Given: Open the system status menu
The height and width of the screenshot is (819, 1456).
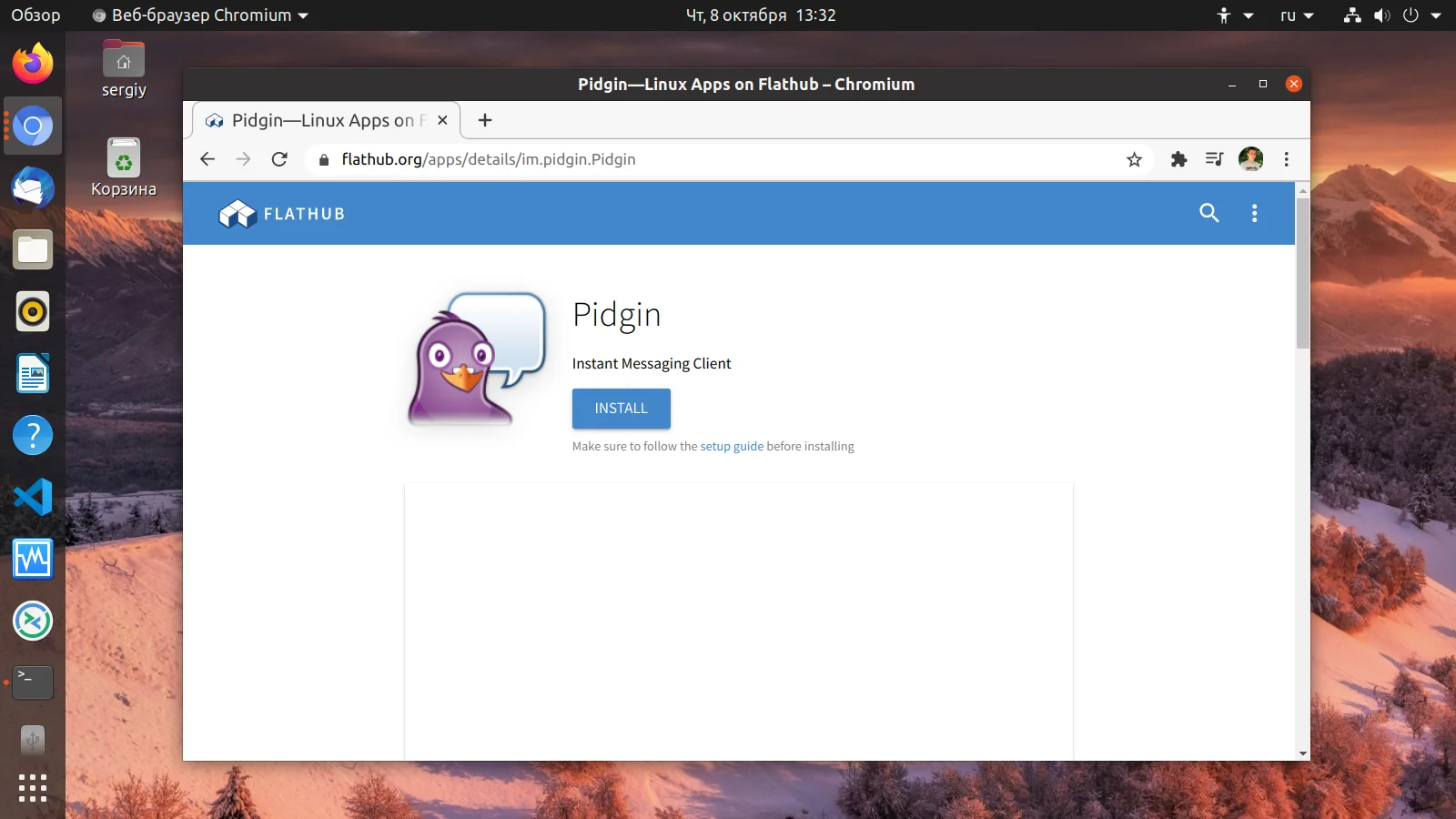Looking at the screenshot, I should pos(1392,15).
